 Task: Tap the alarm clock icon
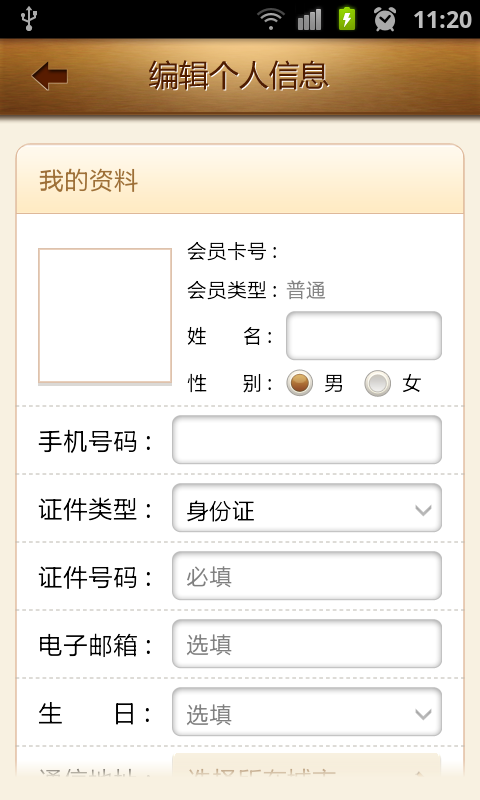pos(385,19)
